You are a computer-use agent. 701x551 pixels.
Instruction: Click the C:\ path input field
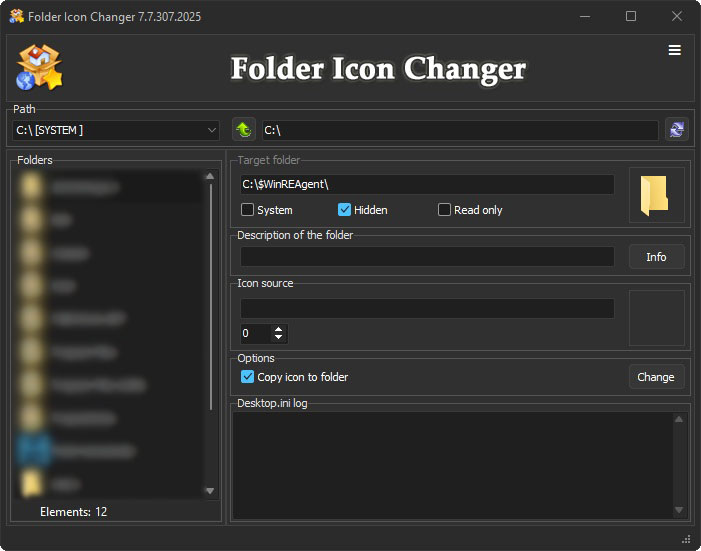point(460,130)
